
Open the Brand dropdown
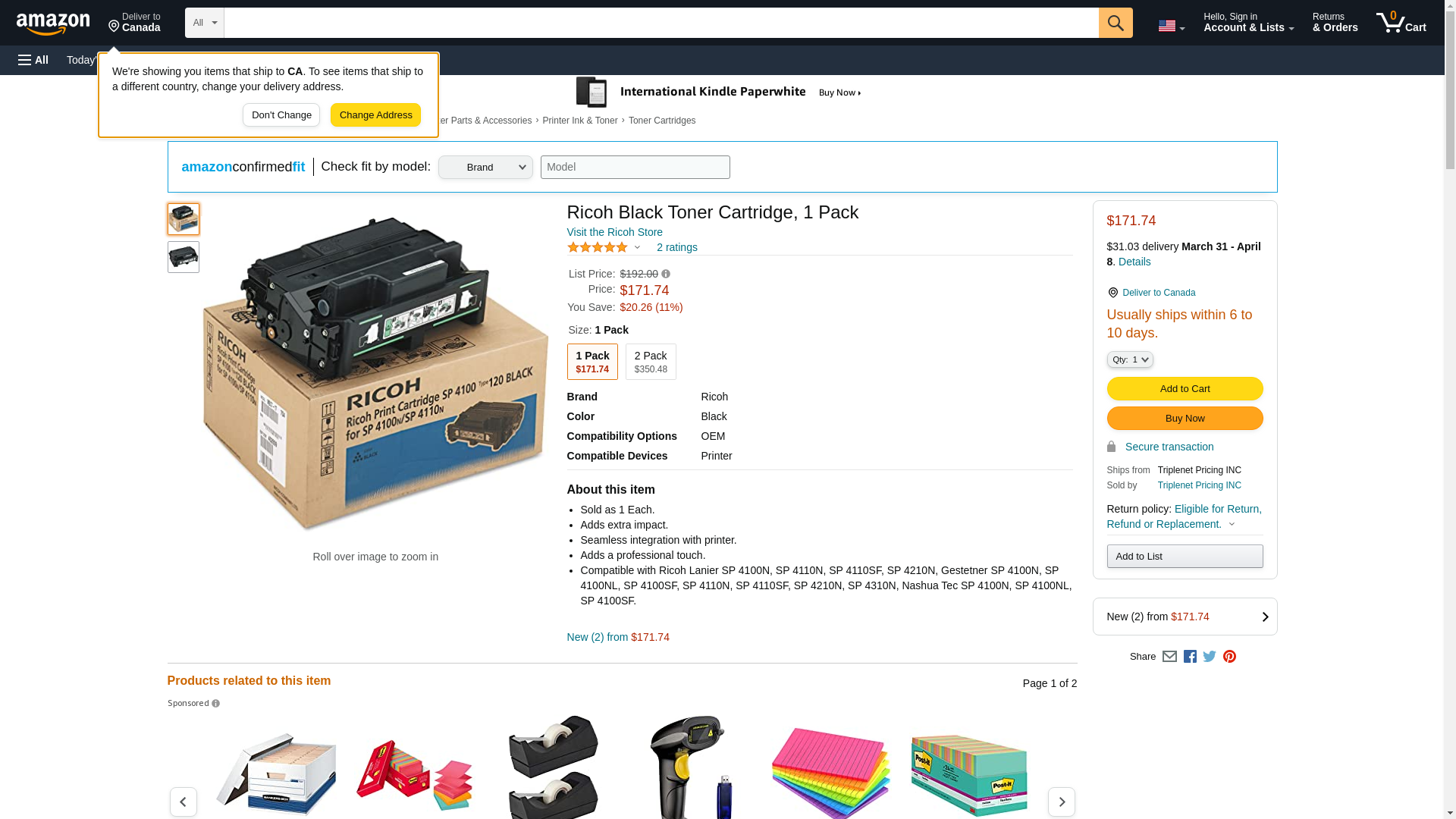click(485, 168)
